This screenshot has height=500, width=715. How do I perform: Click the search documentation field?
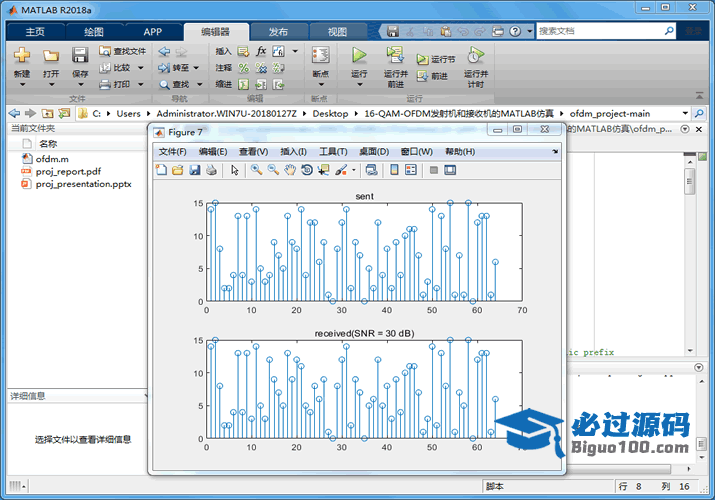pos(600,31)
